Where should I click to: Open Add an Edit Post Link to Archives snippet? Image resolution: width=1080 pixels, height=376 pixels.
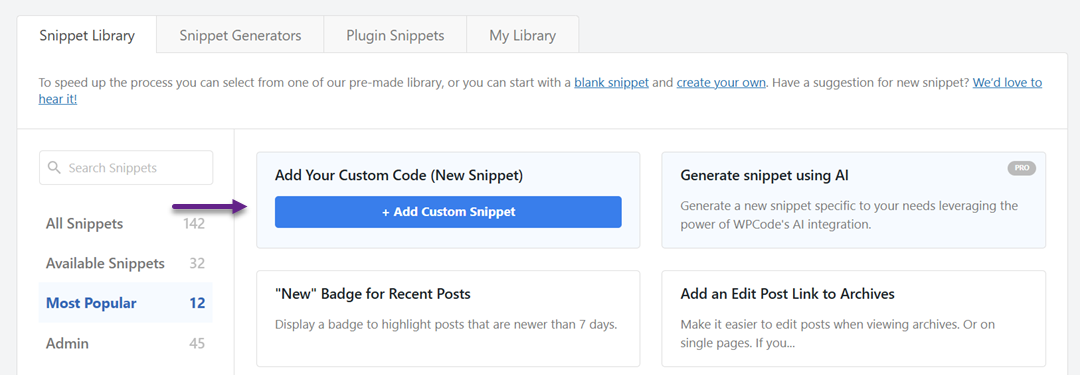click(853, 318)
